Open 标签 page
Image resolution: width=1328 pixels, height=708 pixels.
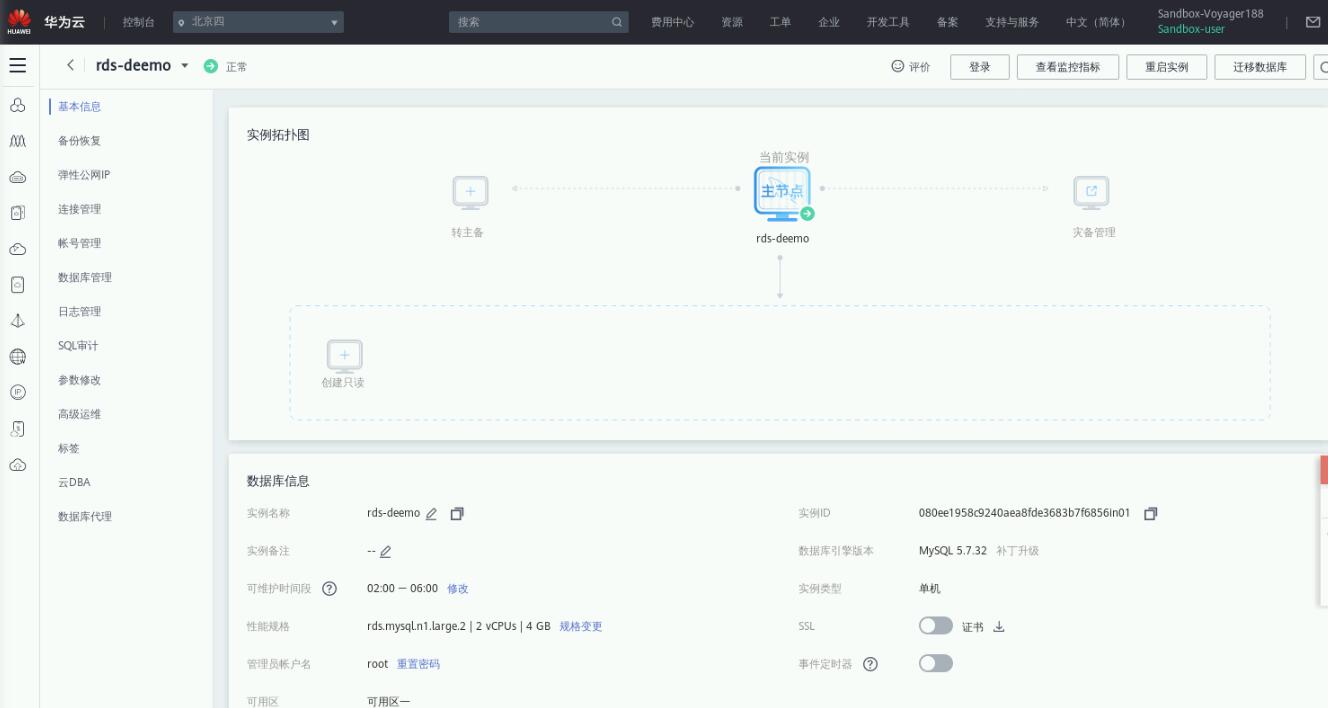click(69, 448)
